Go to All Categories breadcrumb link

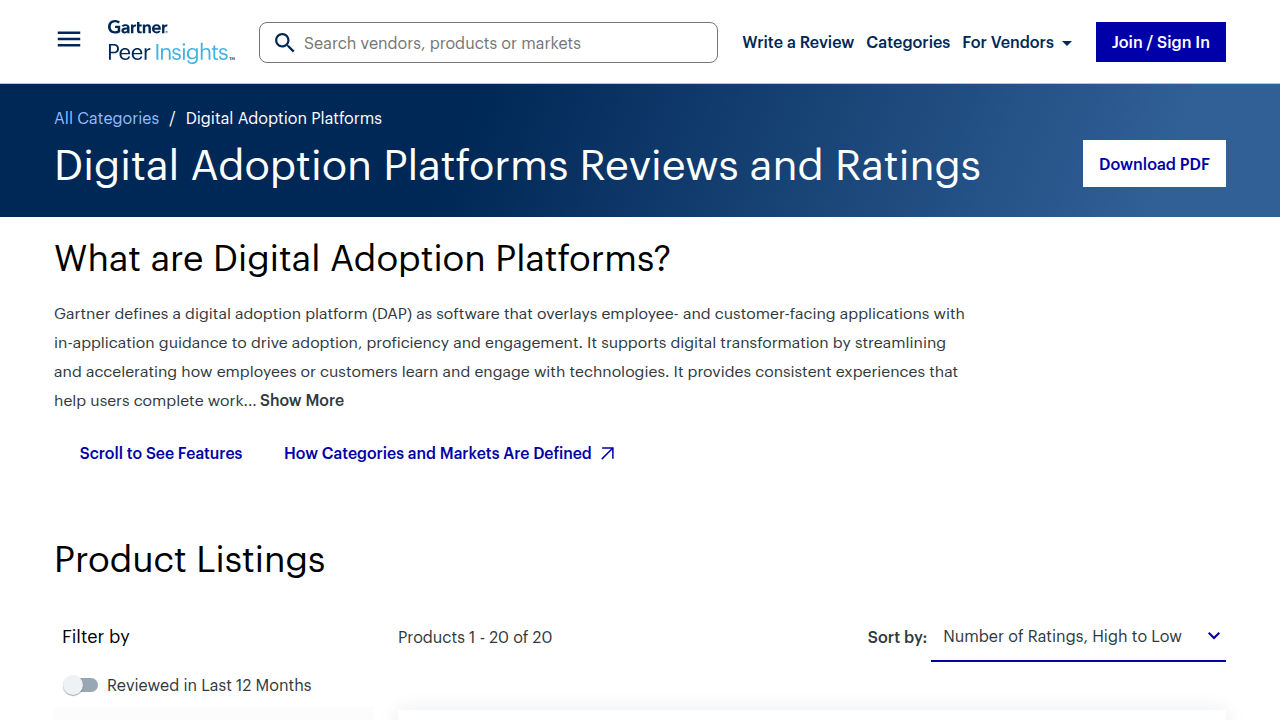tap(106, 118)
